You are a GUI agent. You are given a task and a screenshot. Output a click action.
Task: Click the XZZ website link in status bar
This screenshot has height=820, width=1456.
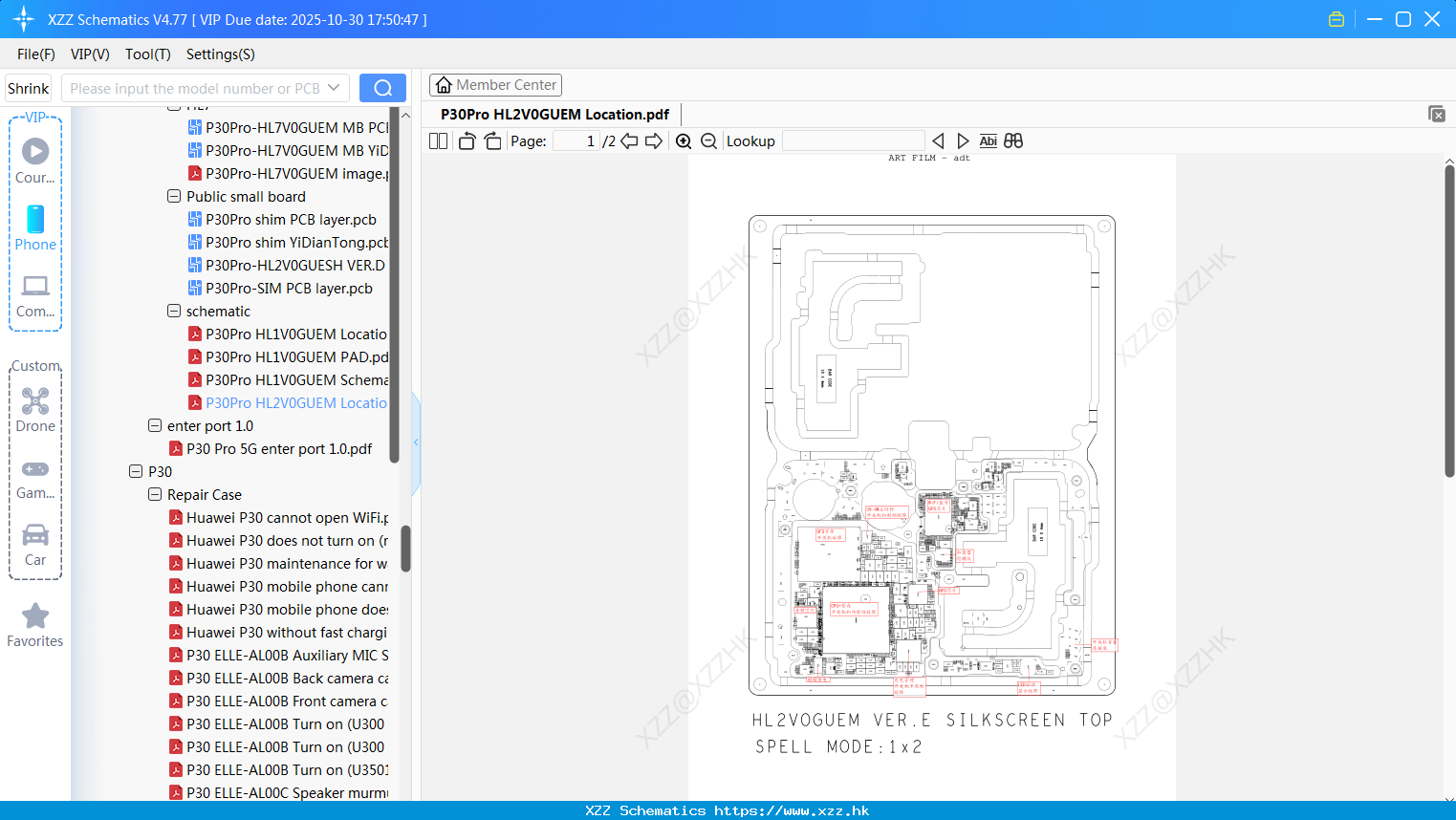coord(792,810)
